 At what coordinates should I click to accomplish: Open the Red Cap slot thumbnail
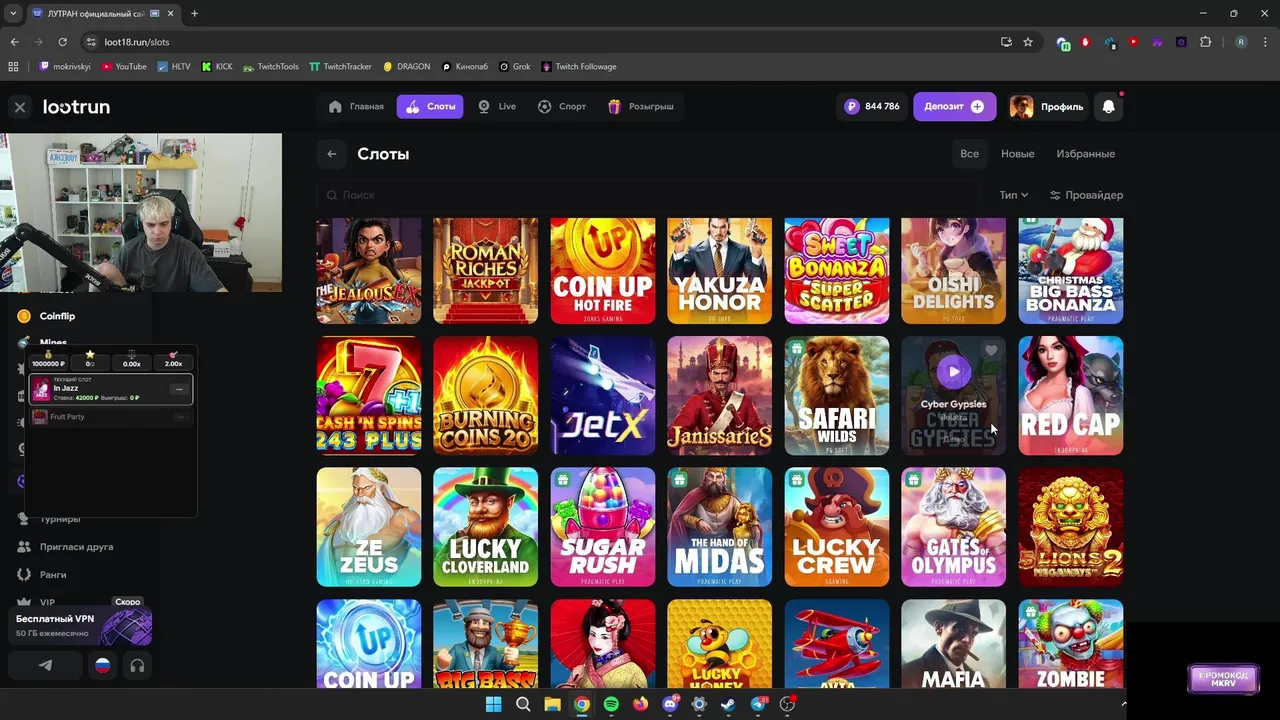point(1071,396)
